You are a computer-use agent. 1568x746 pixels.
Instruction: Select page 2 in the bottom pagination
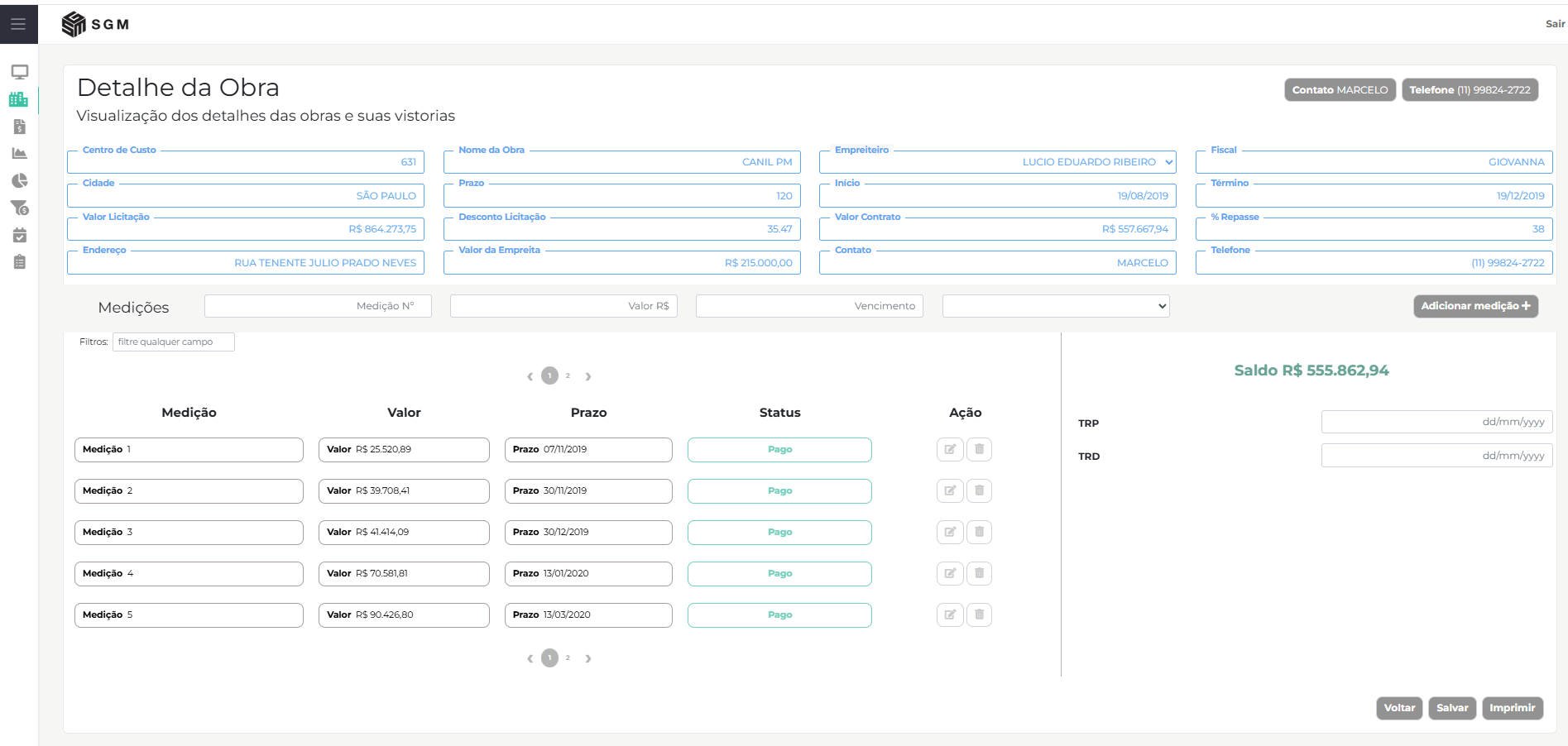pyautogui.click(x=568, y=658)
